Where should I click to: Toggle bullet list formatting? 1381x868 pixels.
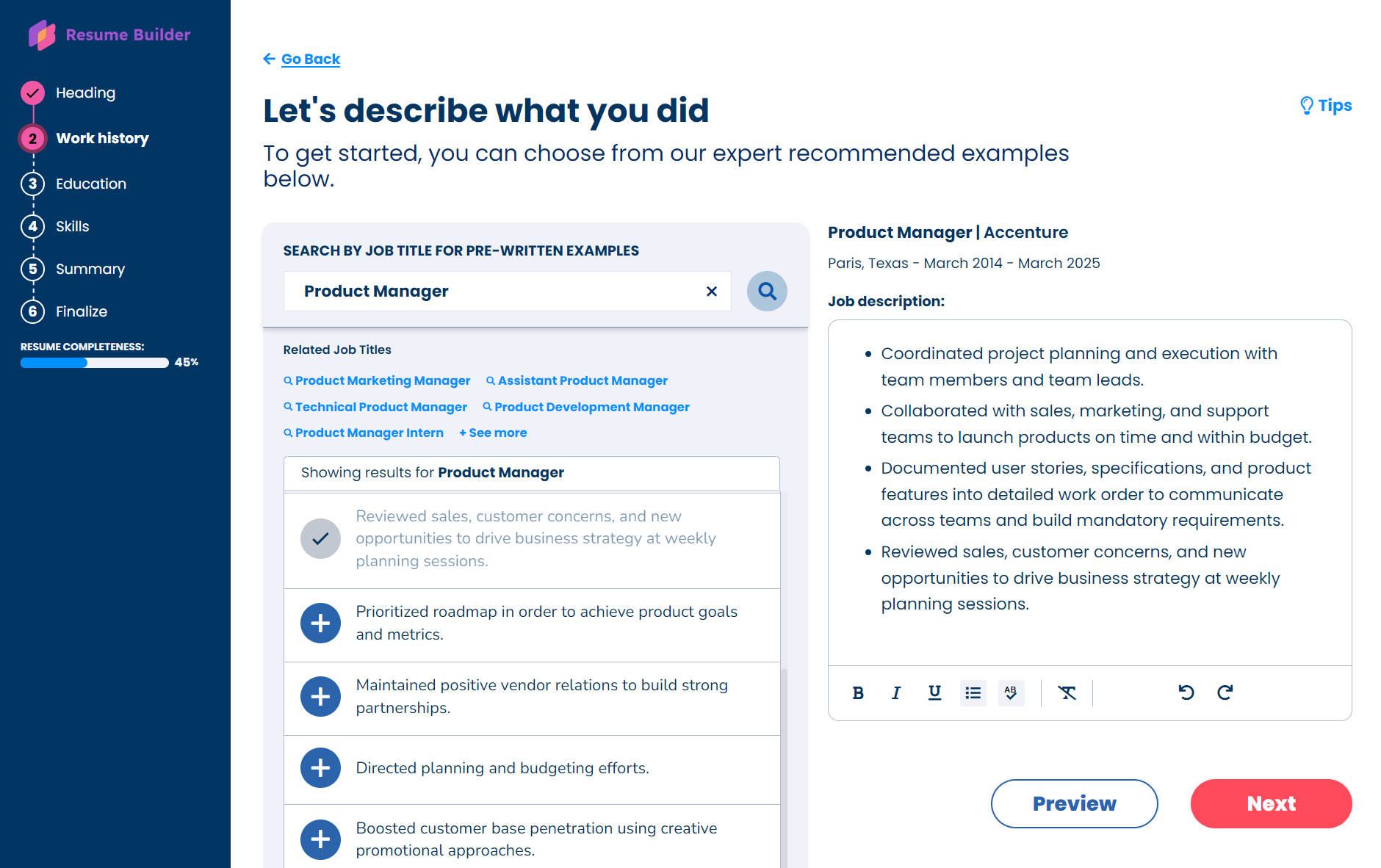tap(973, 692)
